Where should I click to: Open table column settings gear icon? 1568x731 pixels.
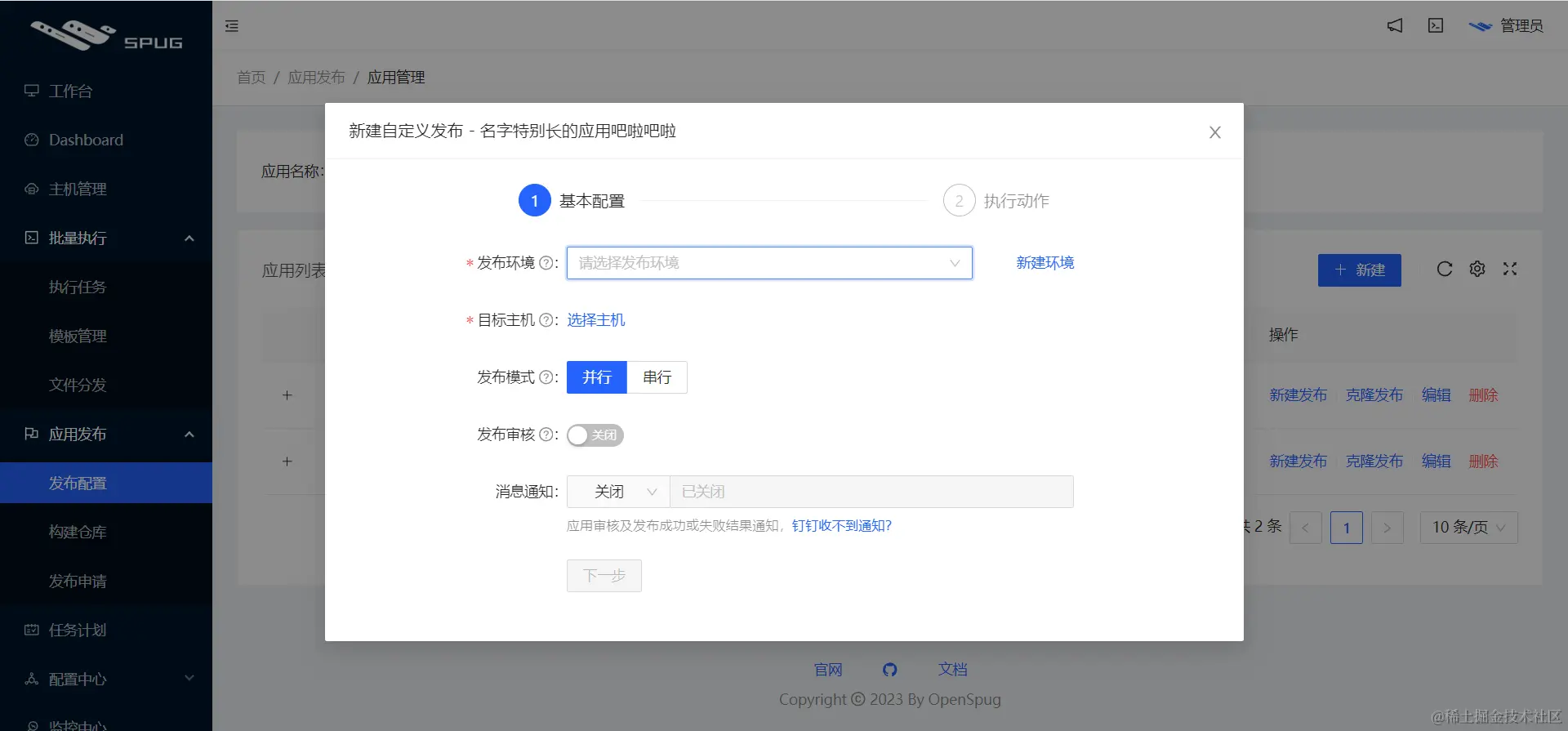coord(1477,269)
